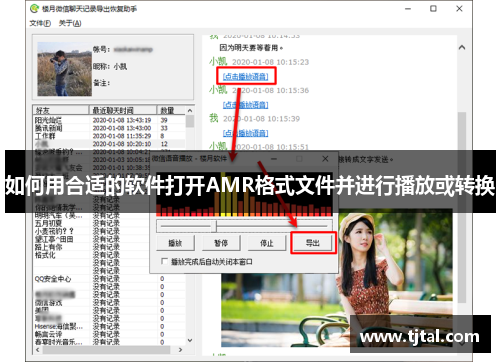Select friend 望江亭^田田

(54, 239)
